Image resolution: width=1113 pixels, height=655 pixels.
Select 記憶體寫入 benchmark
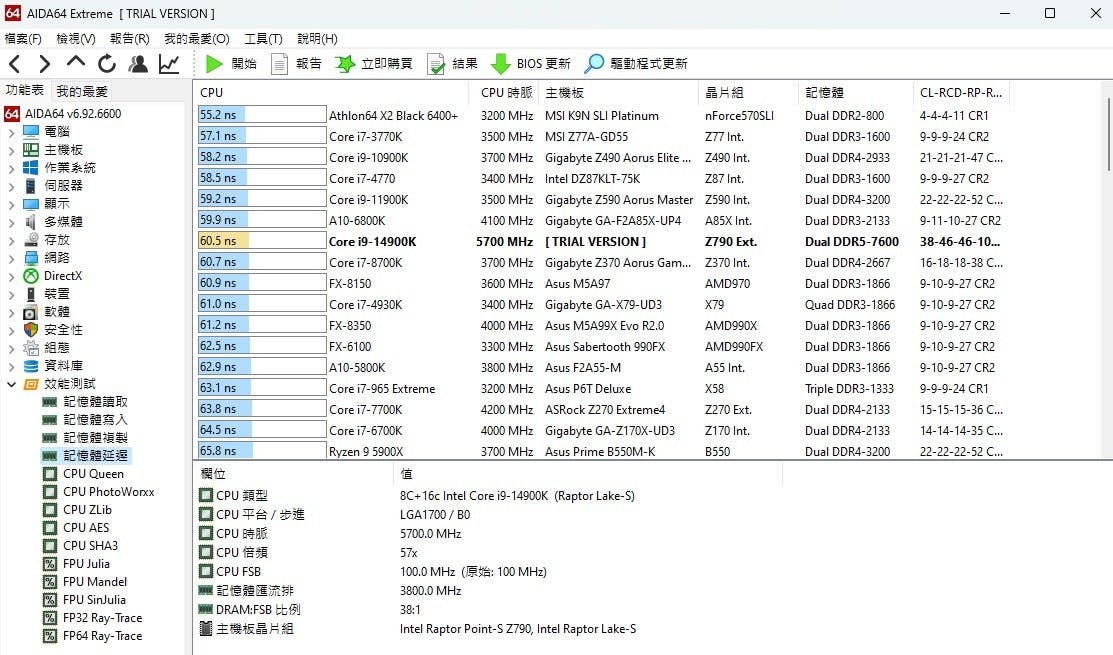click(x=95, y=419)
